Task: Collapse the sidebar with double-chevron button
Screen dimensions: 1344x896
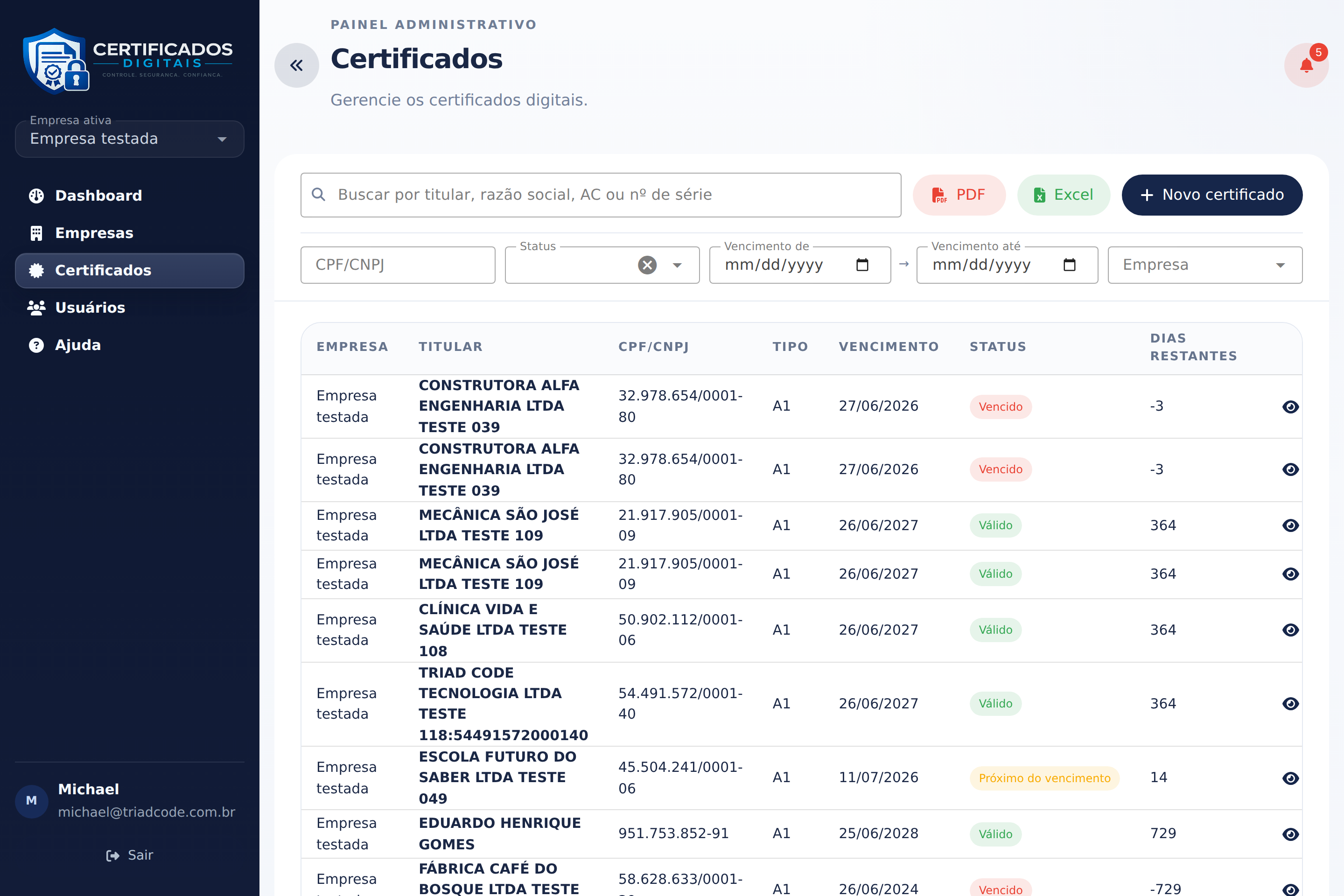Action: point(296,65)
